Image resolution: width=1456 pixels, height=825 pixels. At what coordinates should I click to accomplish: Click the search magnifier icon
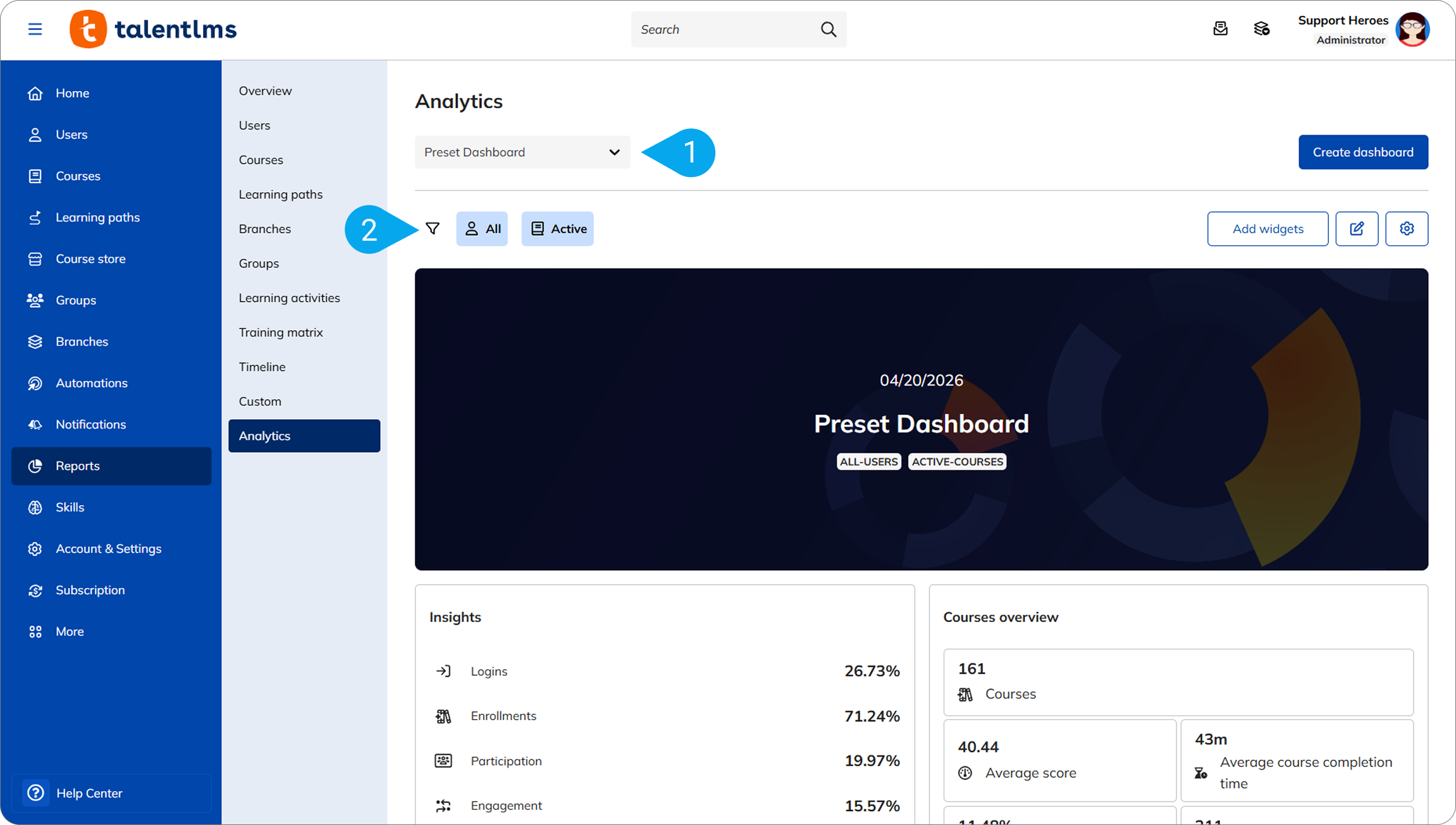(x=829, y=29)
